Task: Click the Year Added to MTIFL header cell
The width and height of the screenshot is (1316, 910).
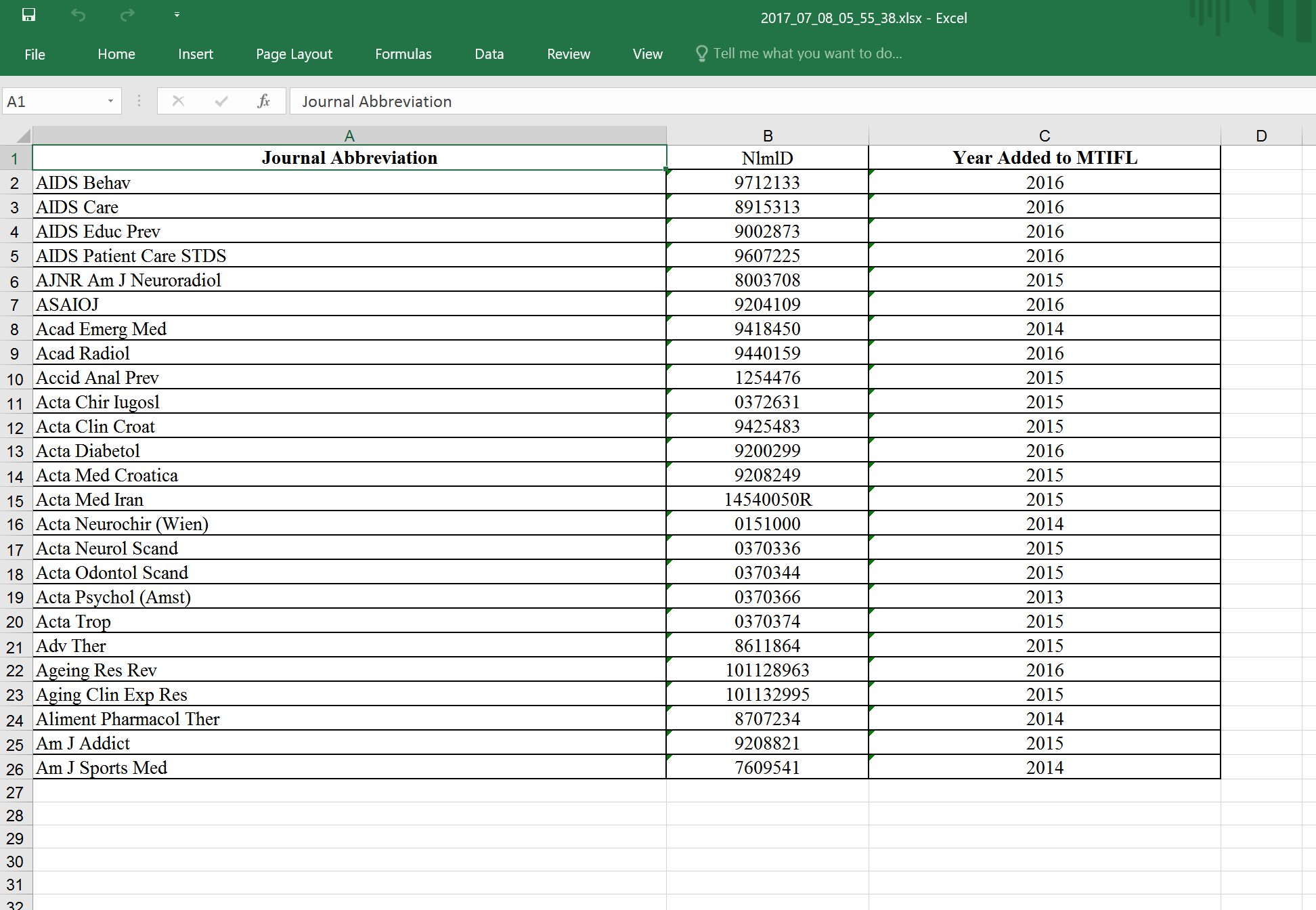Action: click(x=1045, y=158)
